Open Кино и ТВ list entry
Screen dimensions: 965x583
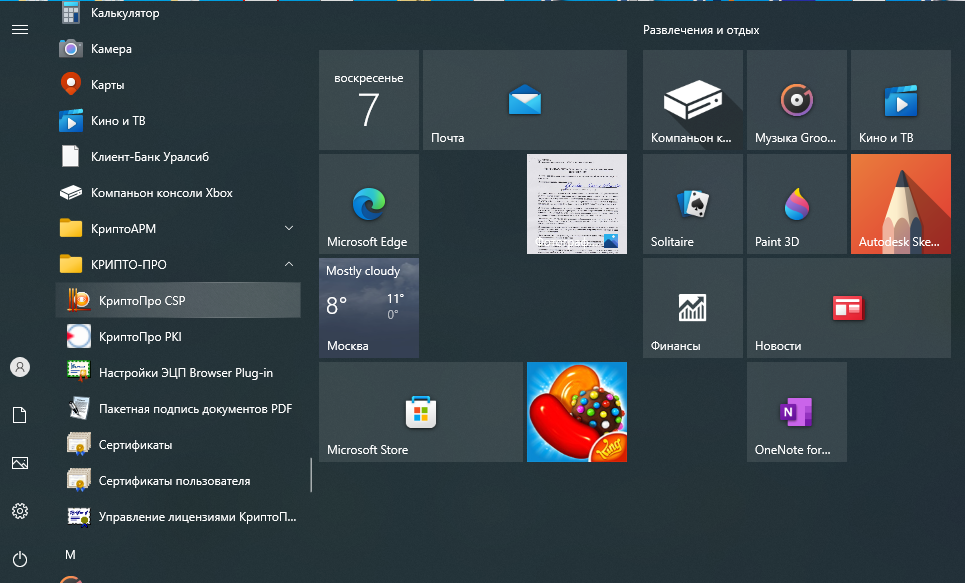click(x=178, y=121)
